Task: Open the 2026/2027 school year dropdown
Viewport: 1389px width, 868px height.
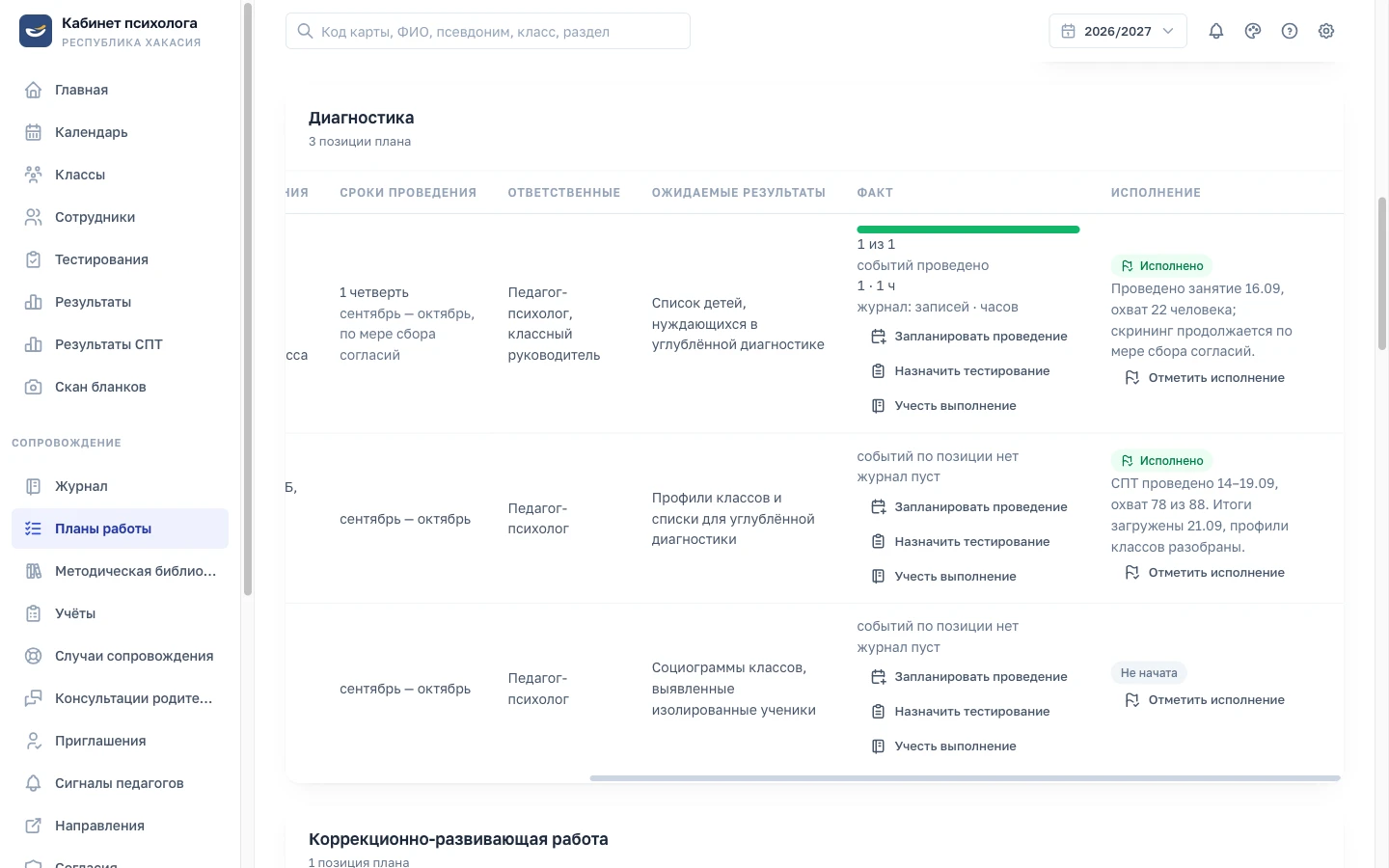Action: click(1118, 31)
